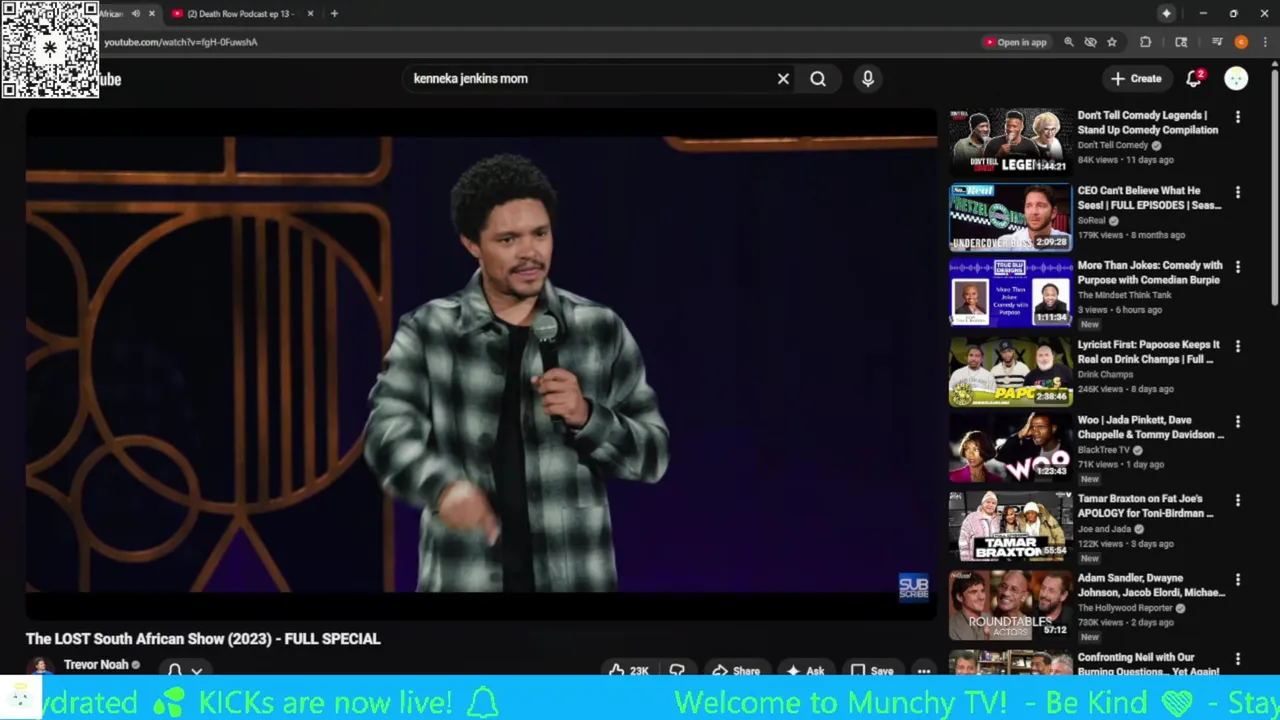Open 'CEO Can't Believe What He Sees' thumbnail

pos(1010,217)
